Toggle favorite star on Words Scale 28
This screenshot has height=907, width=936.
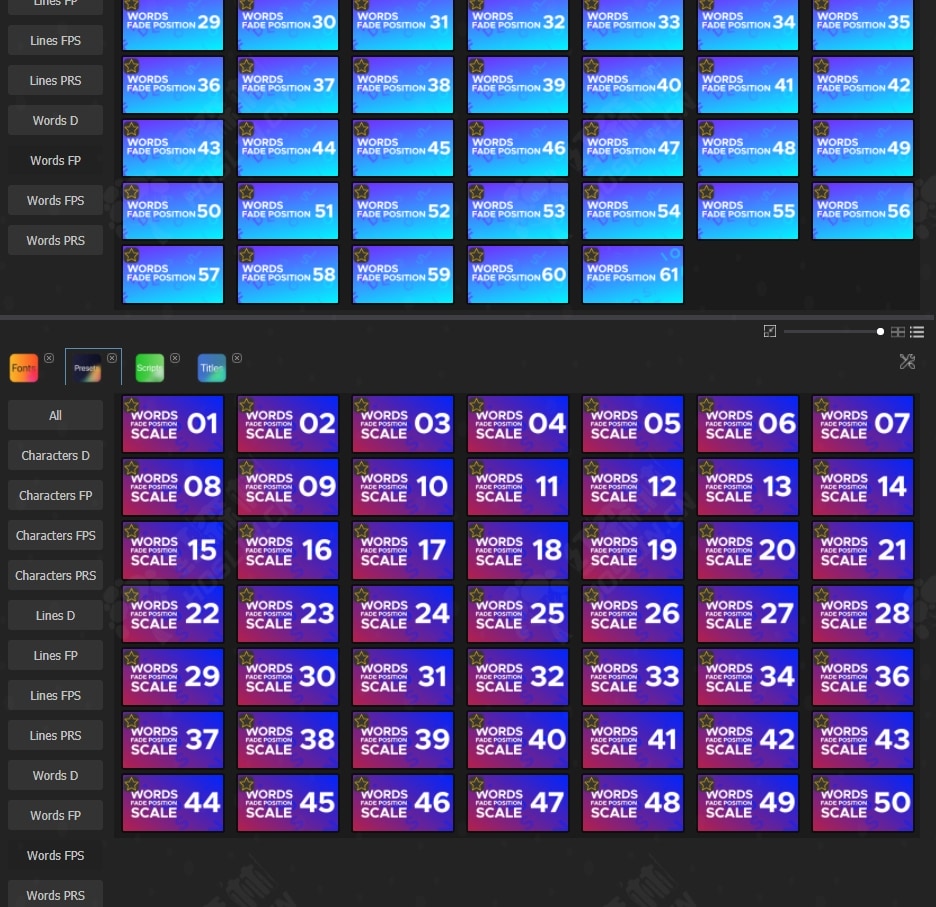[x=821, y=595]
